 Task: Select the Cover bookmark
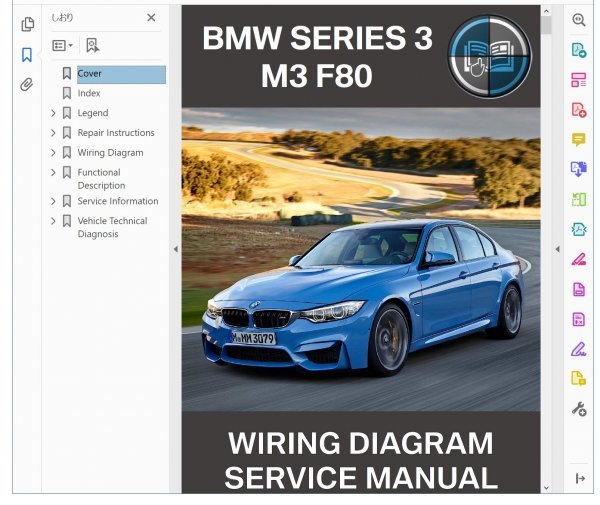pyautogui.click(x=121, y=74)
